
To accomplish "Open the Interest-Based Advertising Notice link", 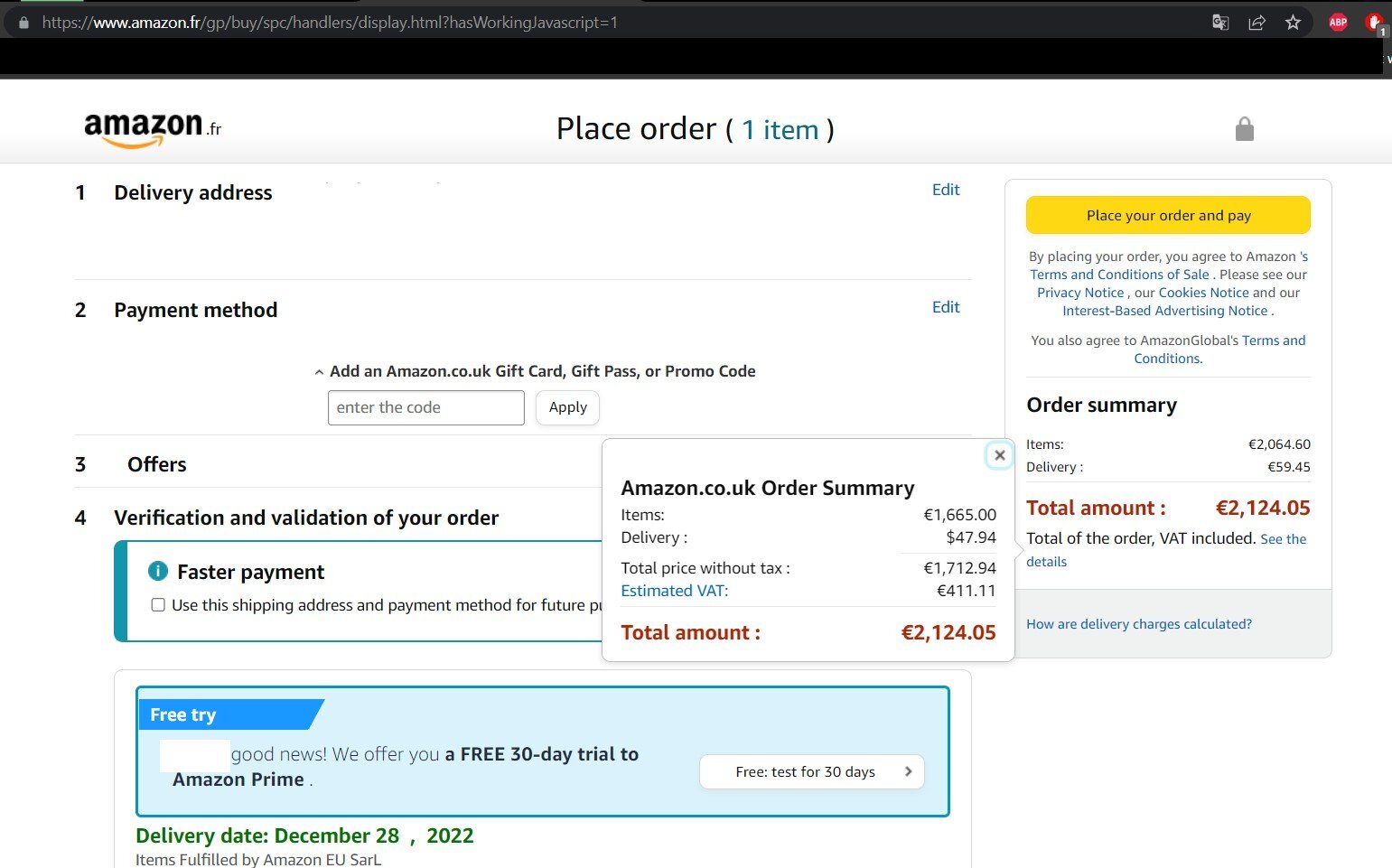I will pyautogui.click(x=1165, y=311).
